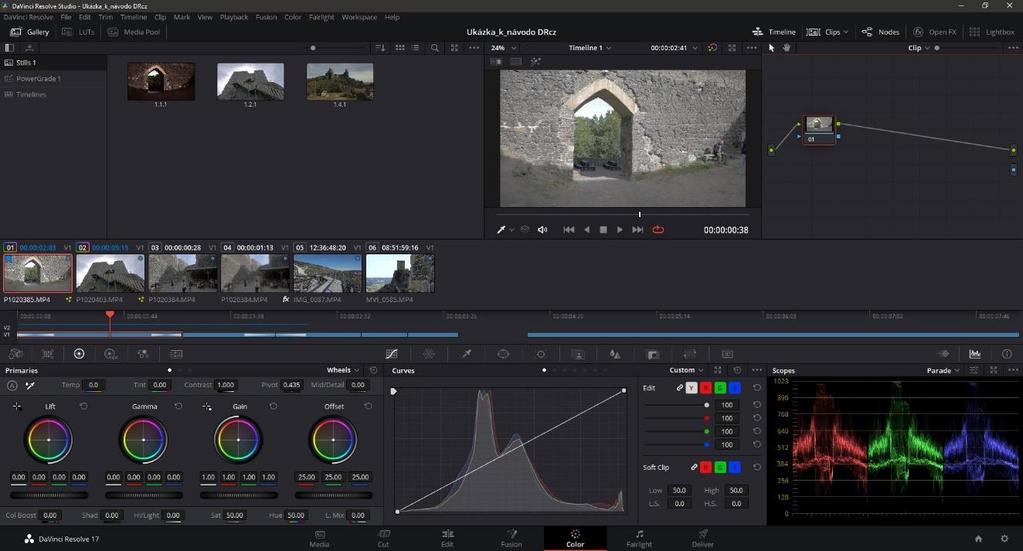
Task: Open the viewer timecode 00:00:02:41 dropdown
Action: point(674,48)
